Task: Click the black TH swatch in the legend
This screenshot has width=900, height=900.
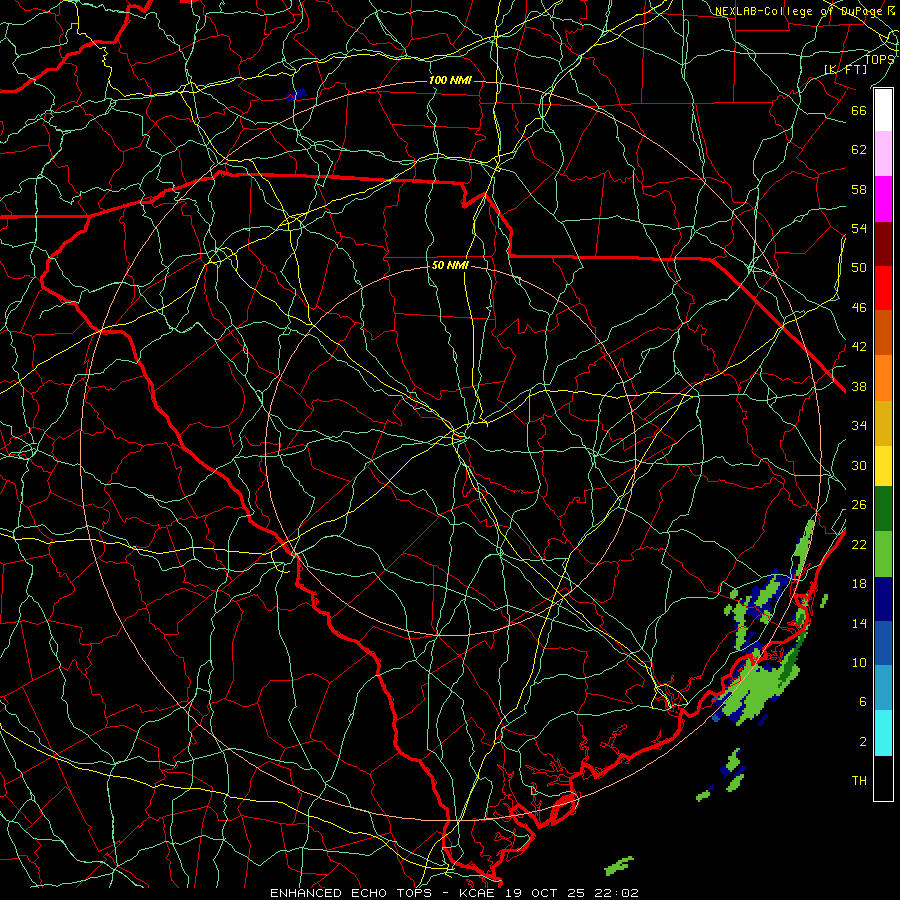Action: pos(883,778)
